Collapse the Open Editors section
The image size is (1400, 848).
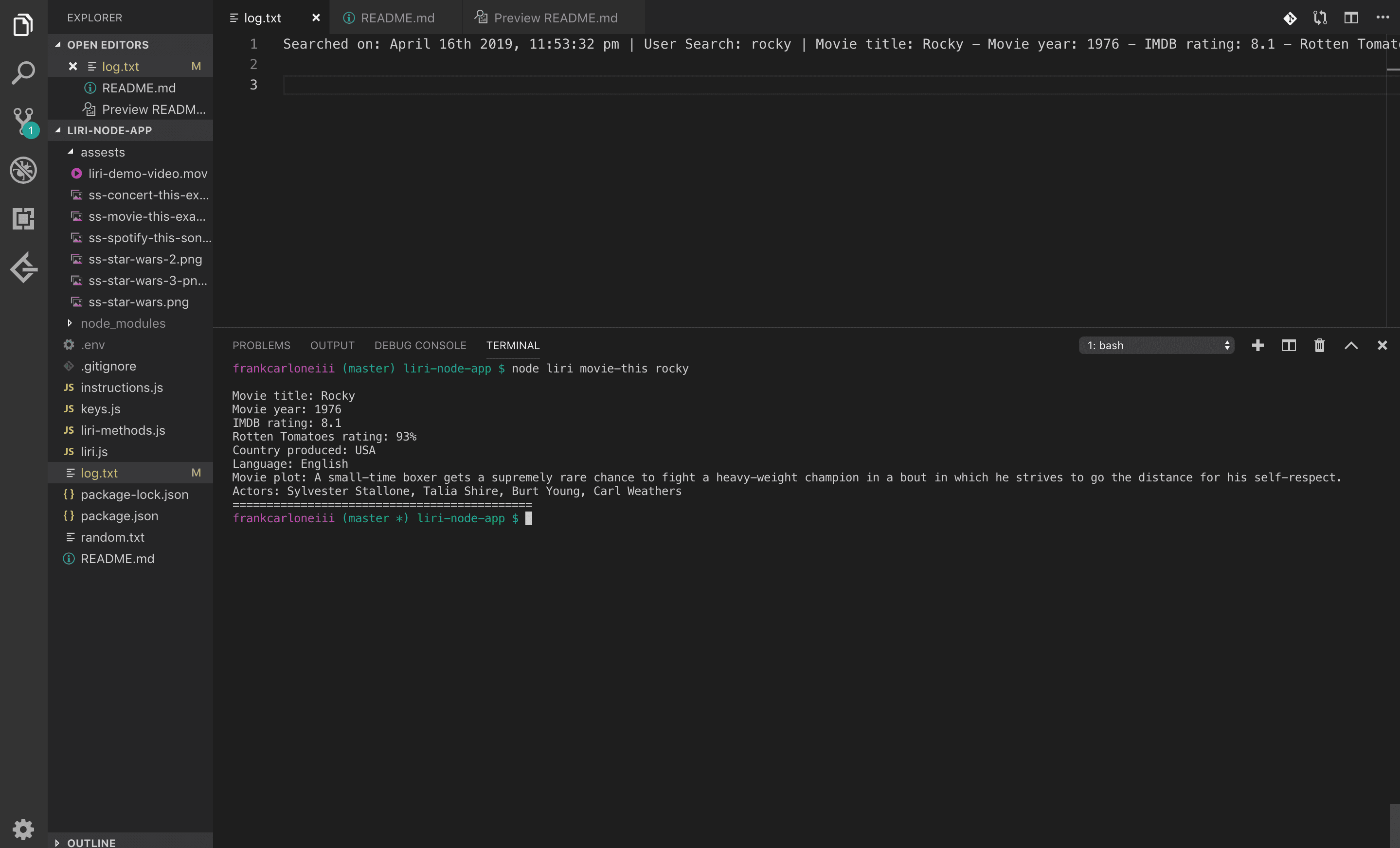coord(131,44)
